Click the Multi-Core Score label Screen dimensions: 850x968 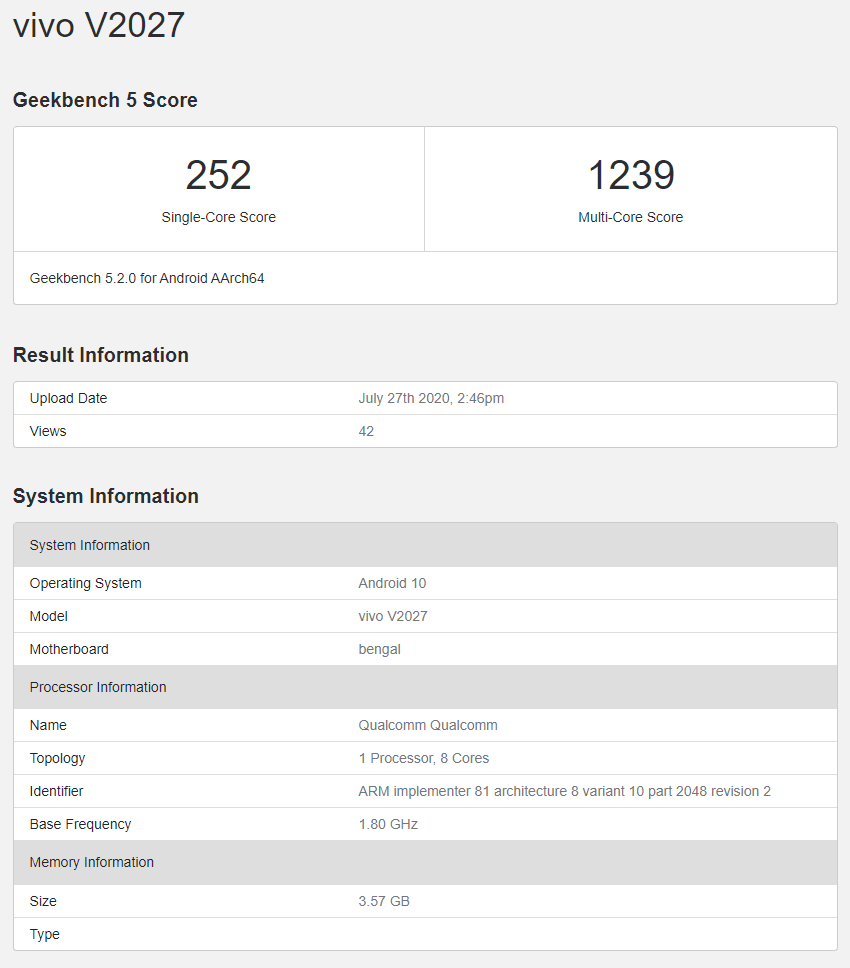coord(630,217)
